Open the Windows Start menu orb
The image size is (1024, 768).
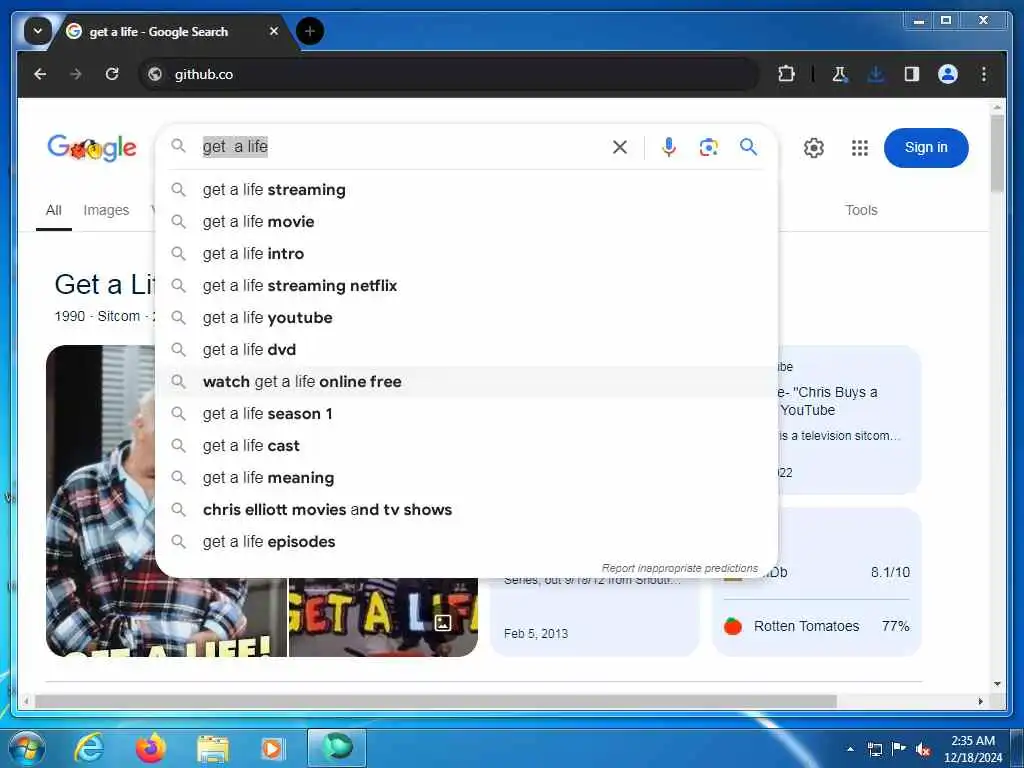[27, 748]
